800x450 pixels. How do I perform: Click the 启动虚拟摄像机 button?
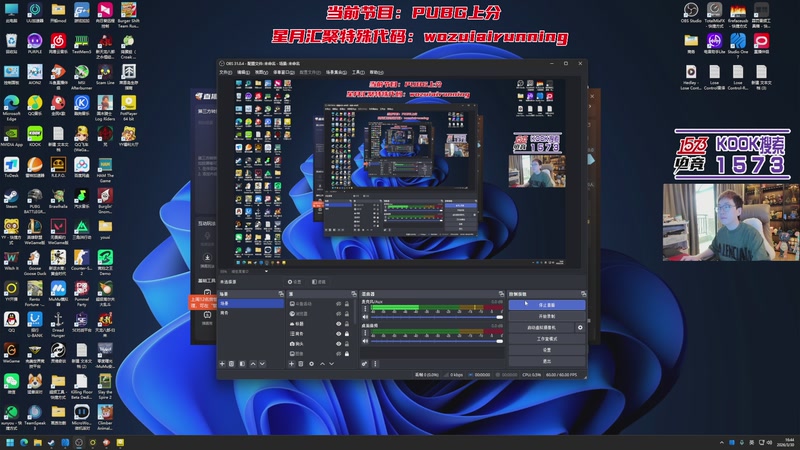click(x=541, y=328)
